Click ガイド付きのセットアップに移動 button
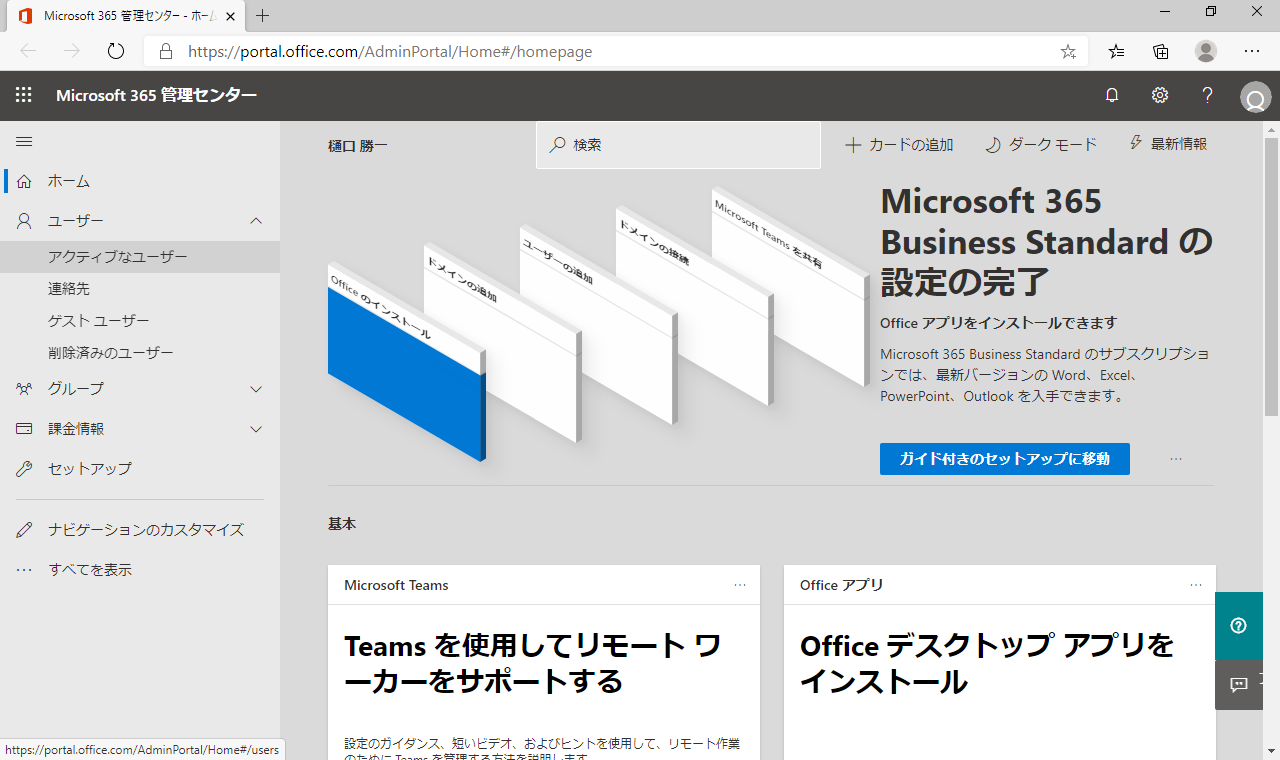This screenshot has height=760, width=1280. point(1005,459)
